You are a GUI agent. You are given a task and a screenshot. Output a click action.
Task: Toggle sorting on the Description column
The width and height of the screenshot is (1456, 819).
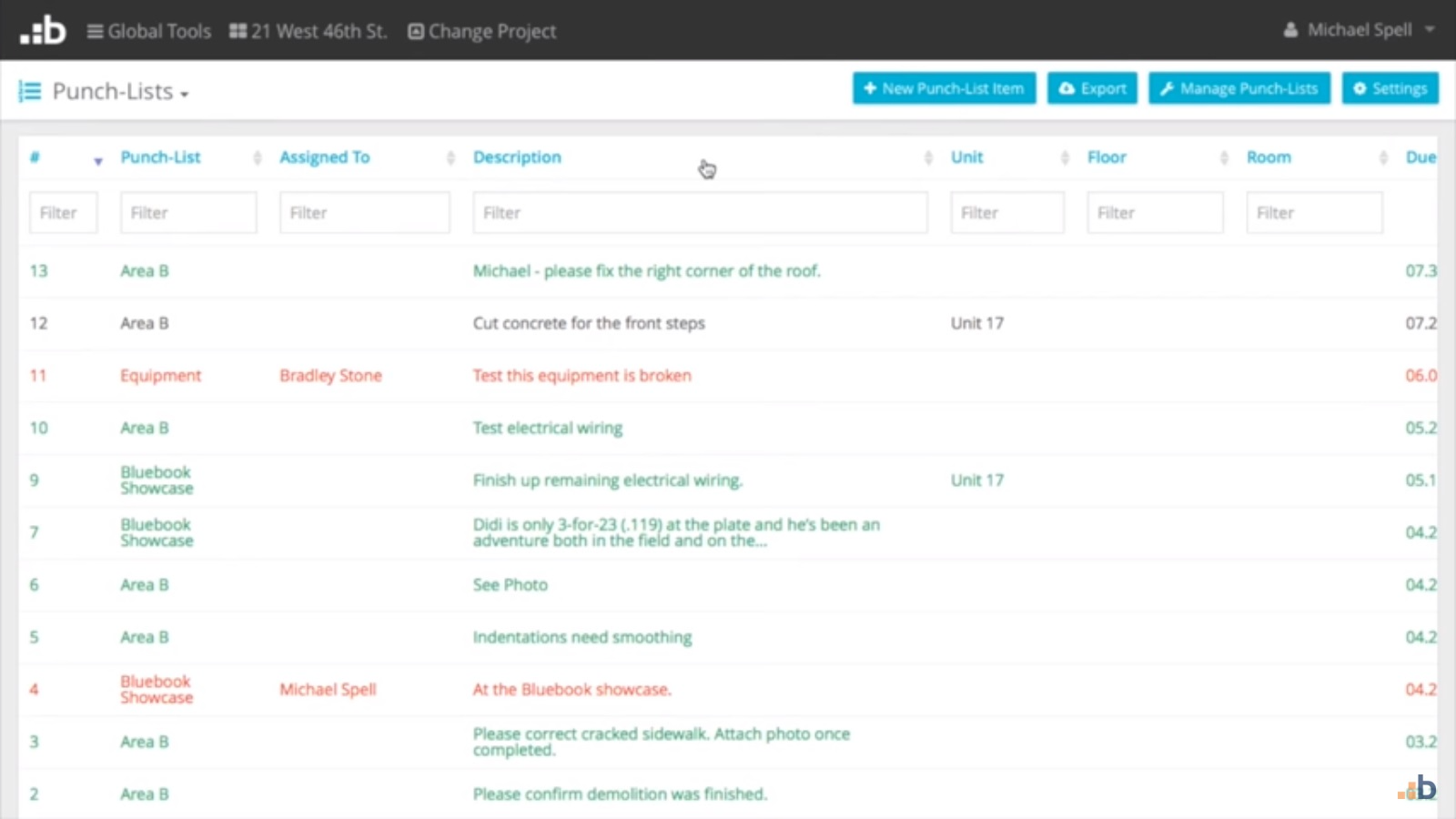click(927, 157)
